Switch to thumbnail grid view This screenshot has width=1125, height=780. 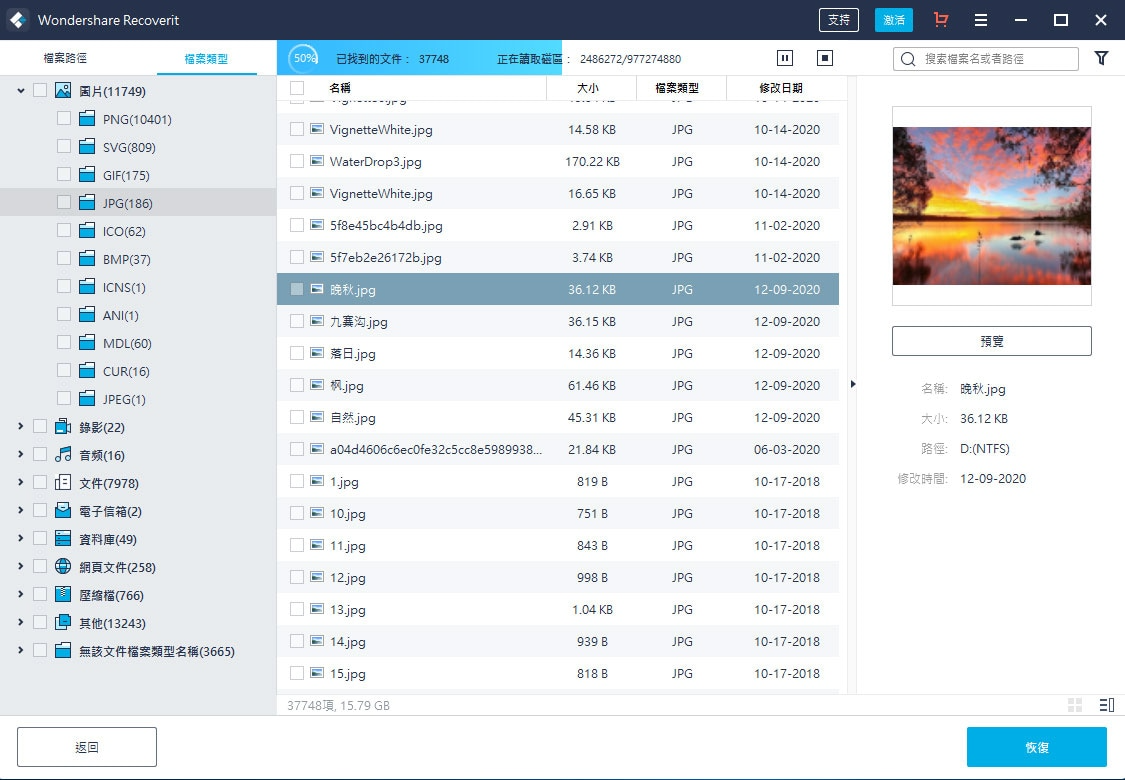[1075, 705]
